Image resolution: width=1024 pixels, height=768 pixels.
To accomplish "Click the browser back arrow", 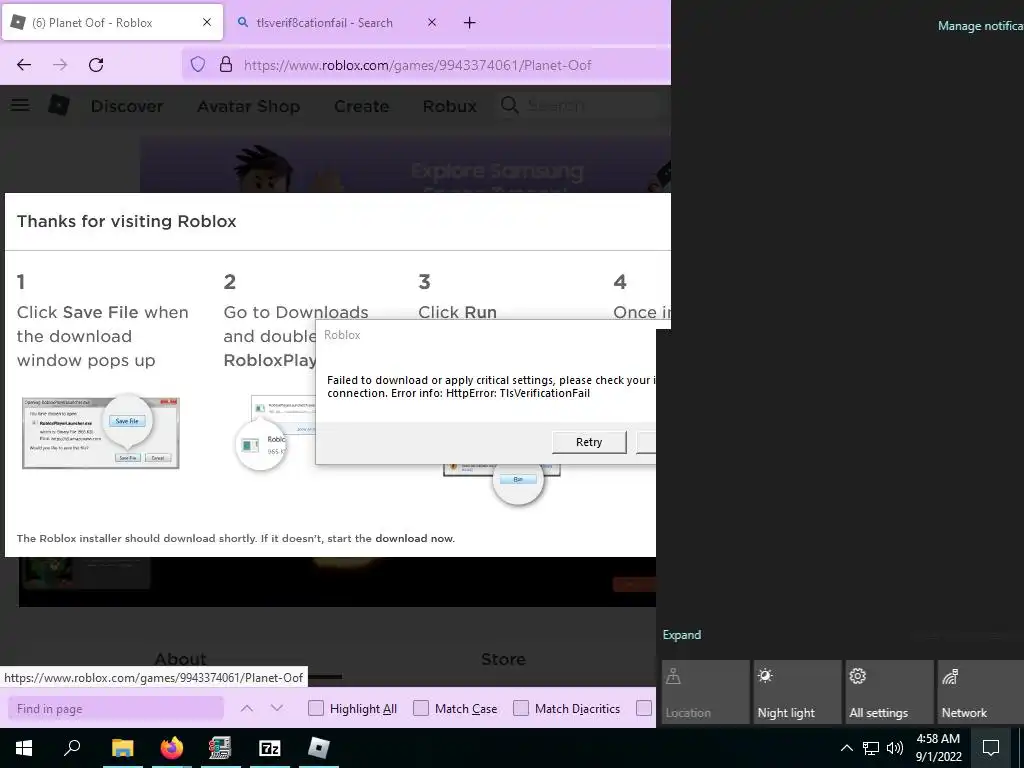I will tap(24, 65).
